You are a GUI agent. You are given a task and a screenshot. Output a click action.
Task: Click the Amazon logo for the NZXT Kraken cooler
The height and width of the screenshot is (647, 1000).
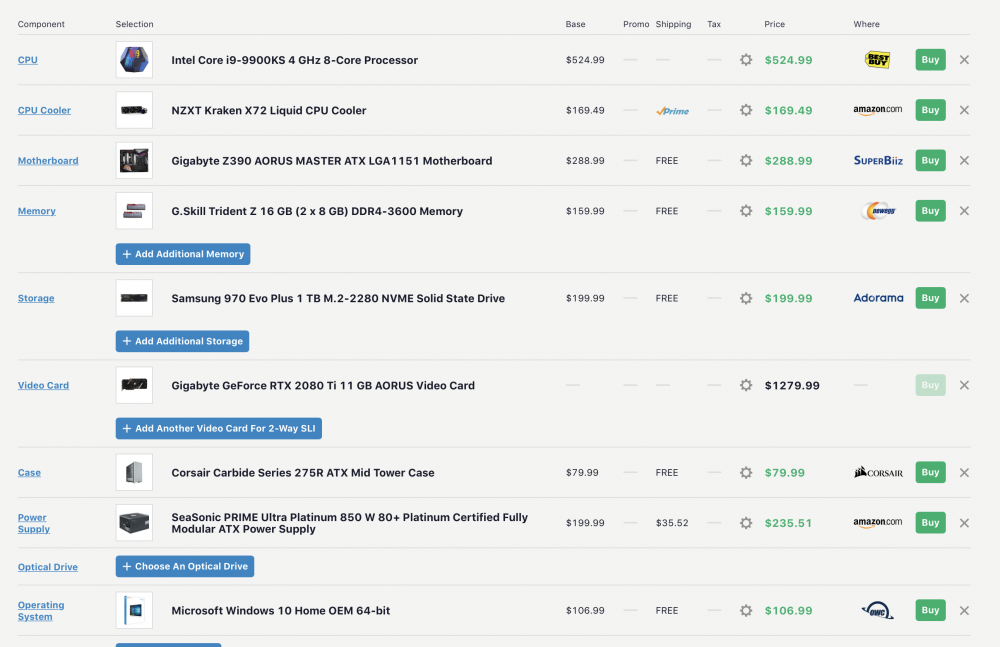877,110
